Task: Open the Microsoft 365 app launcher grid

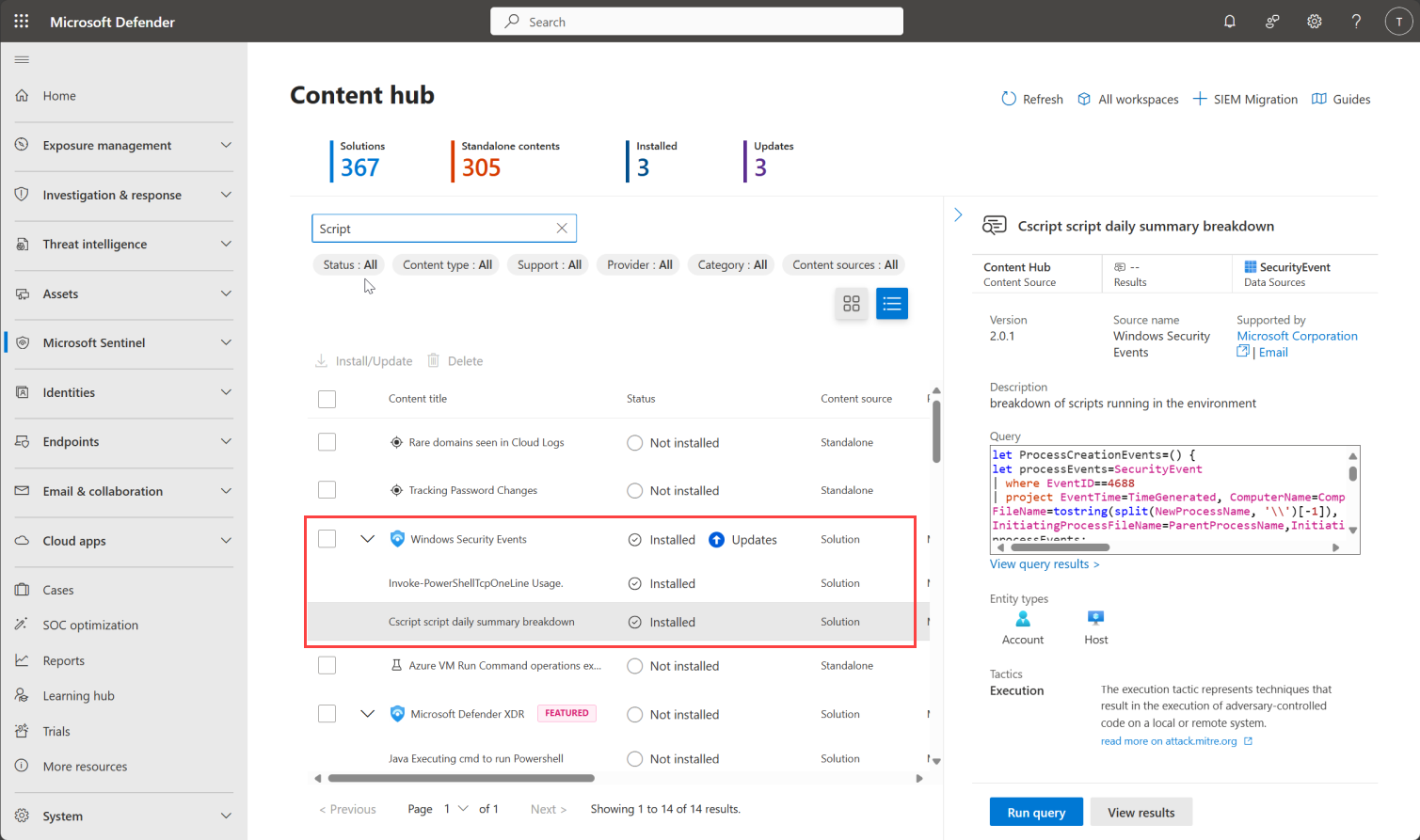Action: tap(21, 21)
